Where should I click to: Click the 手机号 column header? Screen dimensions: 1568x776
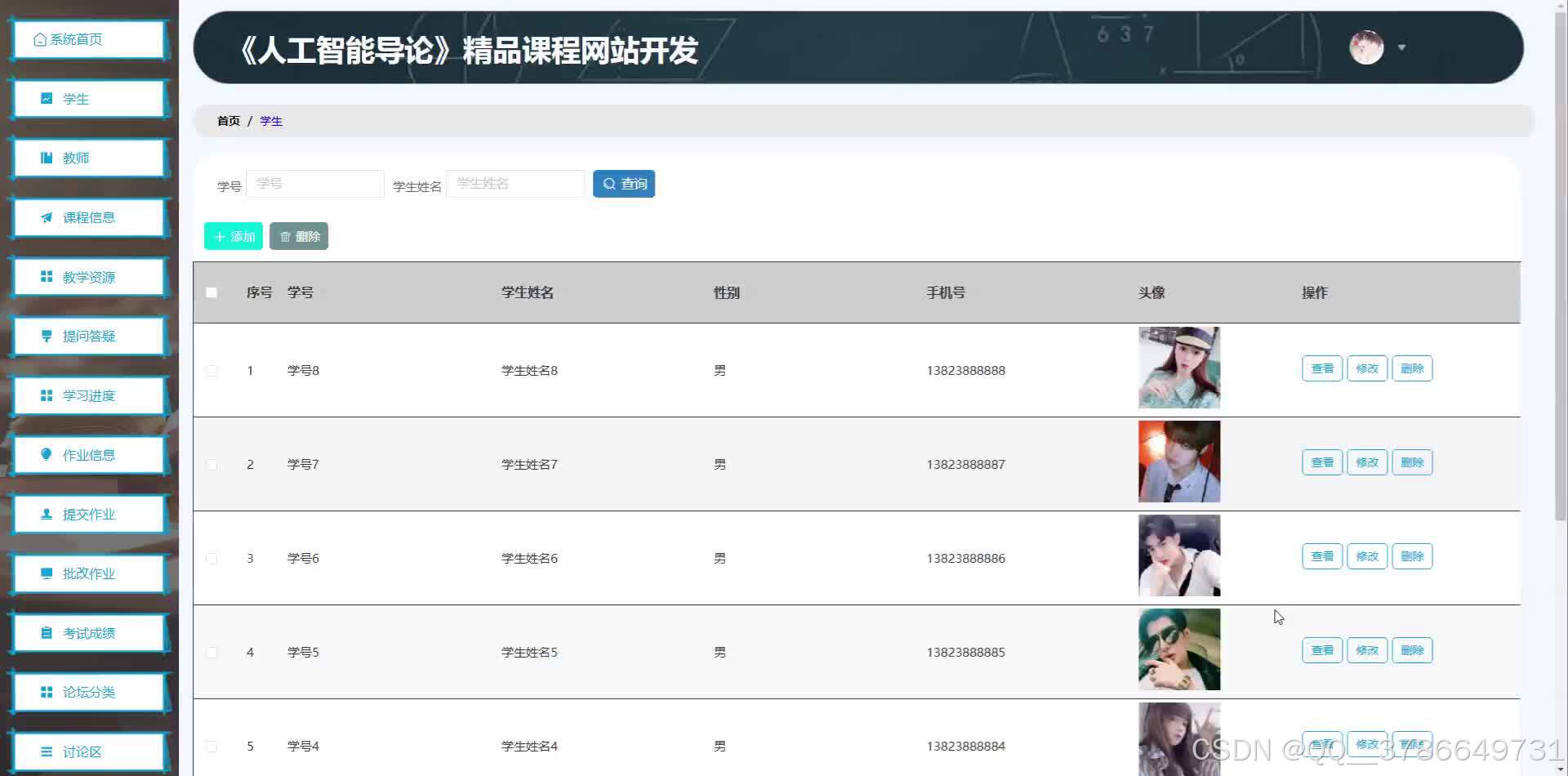coord(946,292)
